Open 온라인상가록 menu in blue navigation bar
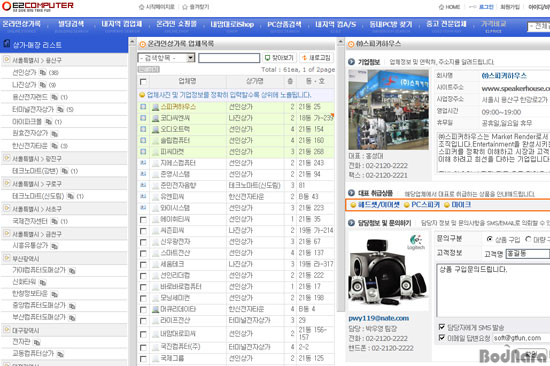This screenshot has height=366, width=550. (21, 24)
